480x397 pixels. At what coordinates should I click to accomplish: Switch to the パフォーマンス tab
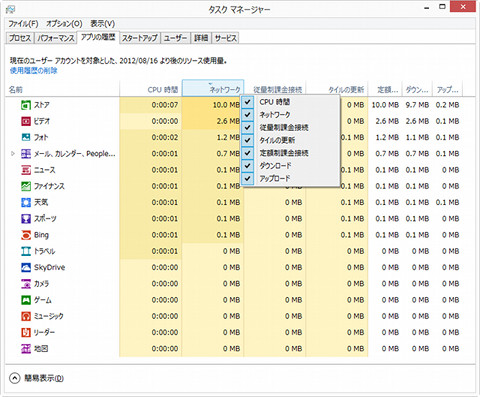56,38
